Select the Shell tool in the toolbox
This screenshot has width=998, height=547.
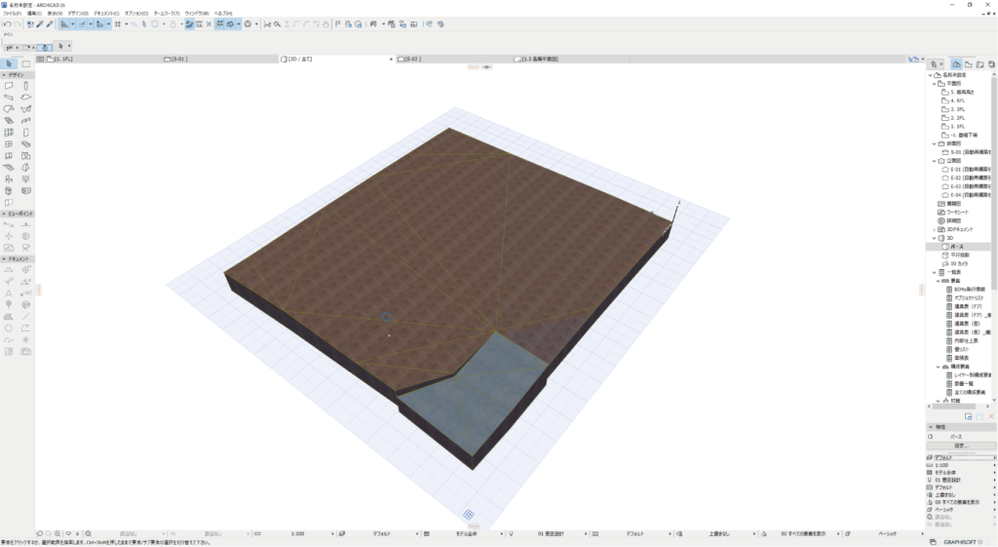(x=26, y=109)
